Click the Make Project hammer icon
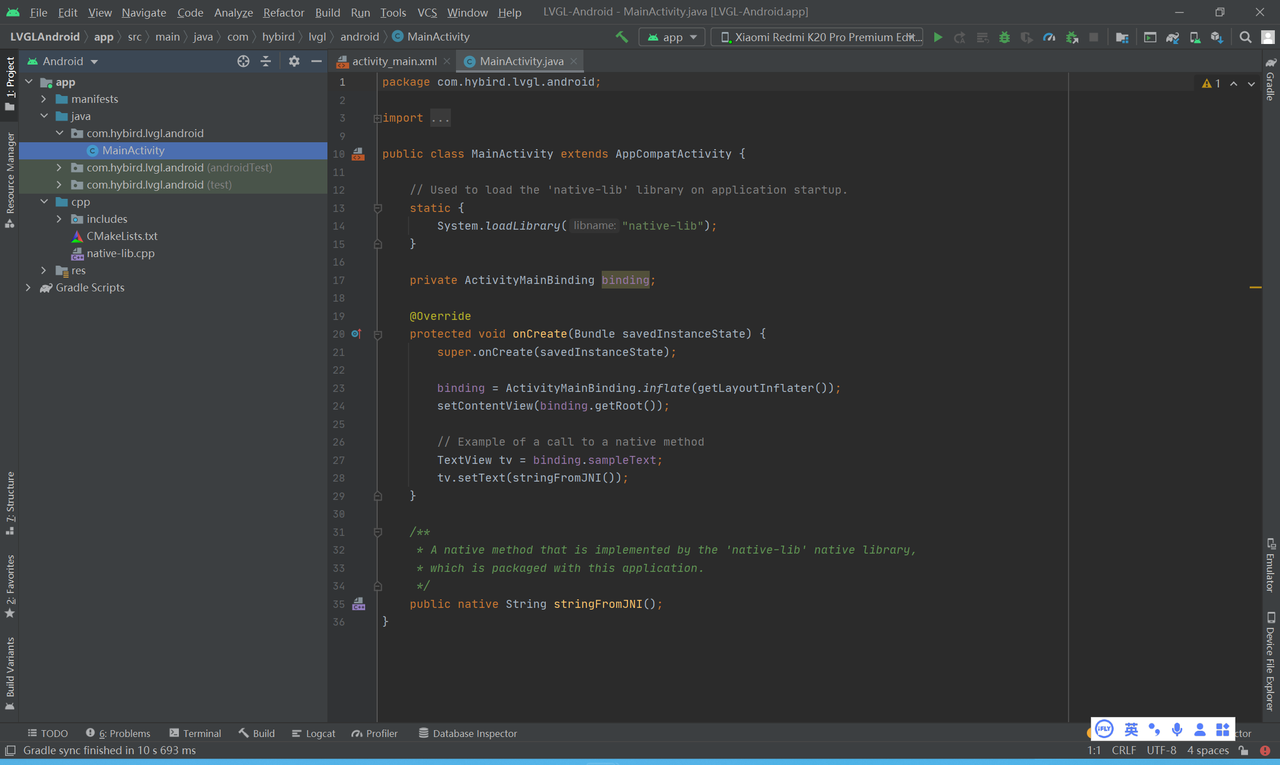 point(622,37)
